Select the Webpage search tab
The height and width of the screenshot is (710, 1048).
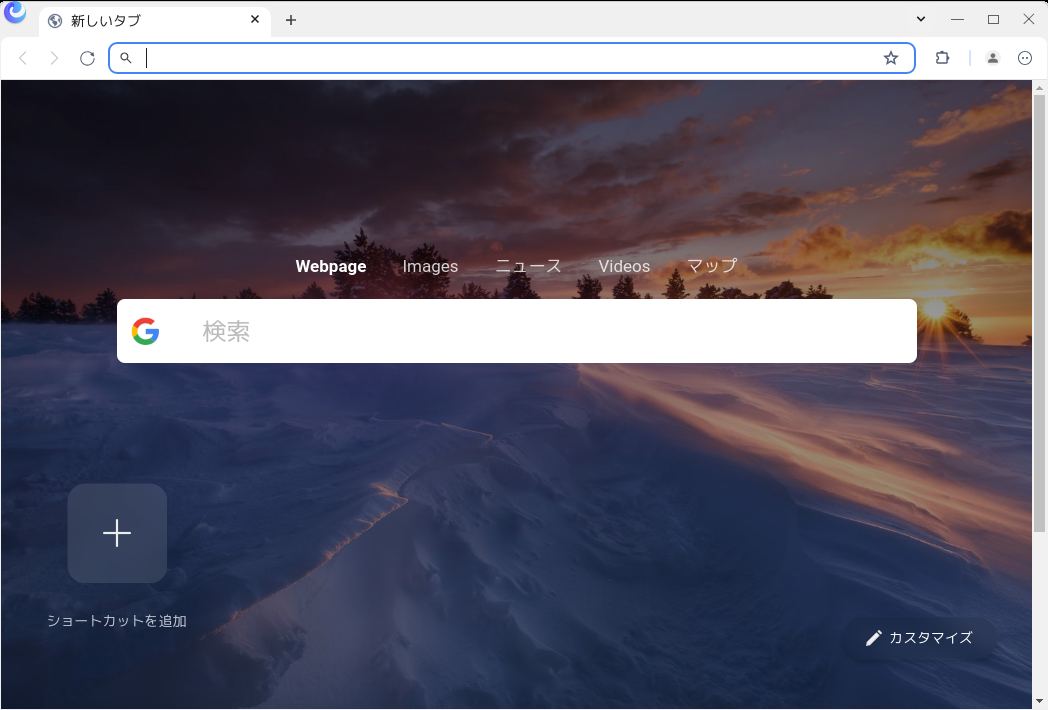331,266
